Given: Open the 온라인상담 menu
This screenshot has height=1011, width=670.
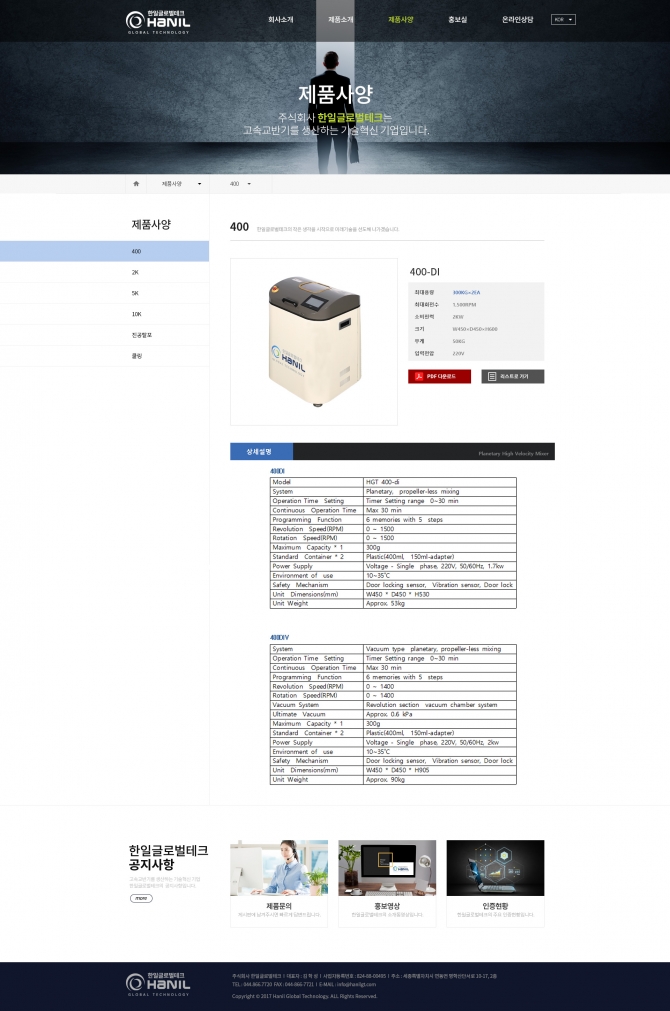Looking at the screenshot, I should tap(518, 20).
